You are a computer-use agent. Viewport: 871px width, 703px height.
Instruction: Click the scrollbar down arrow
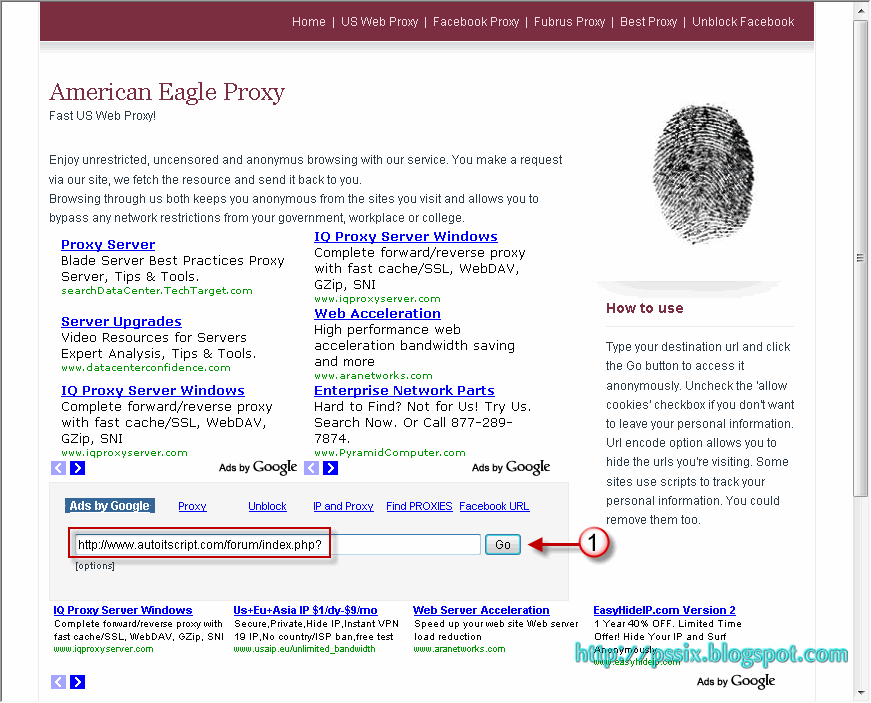[x=860, y=693]
